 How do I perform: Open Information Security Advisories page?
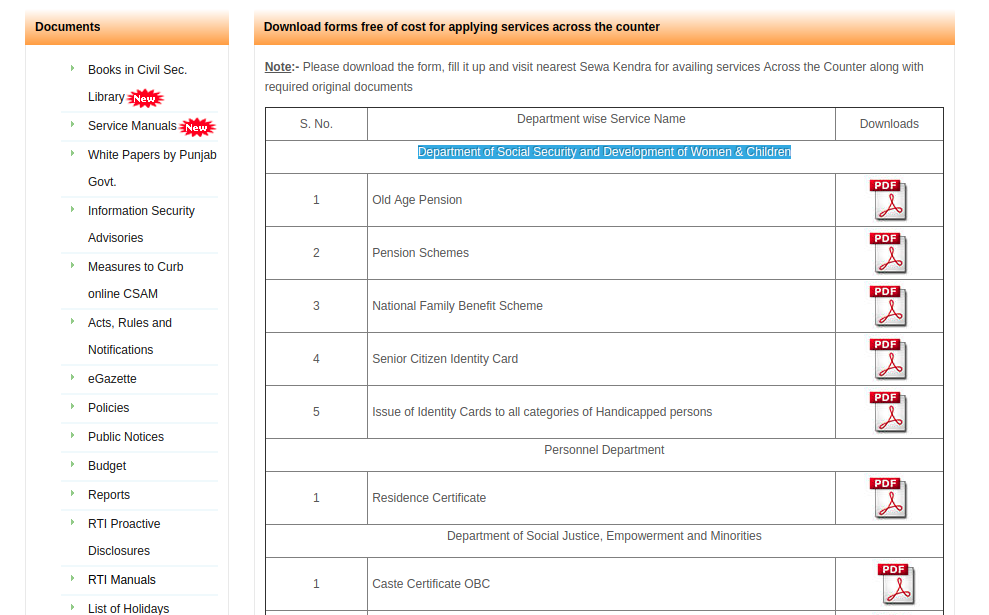coord(141,211)
